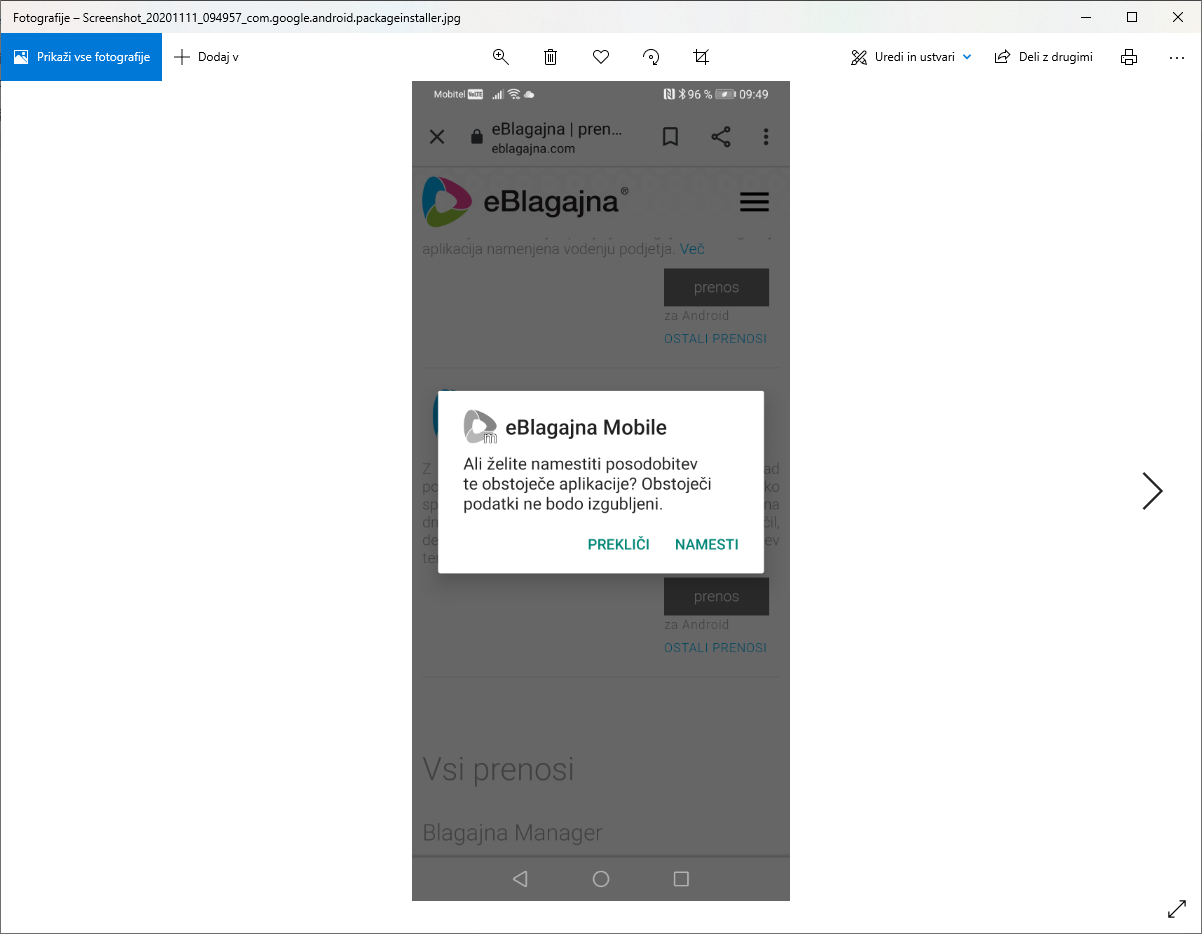Click the Dodaj v button
Viewport: 1202px width, 934px height.
(206, 57)
